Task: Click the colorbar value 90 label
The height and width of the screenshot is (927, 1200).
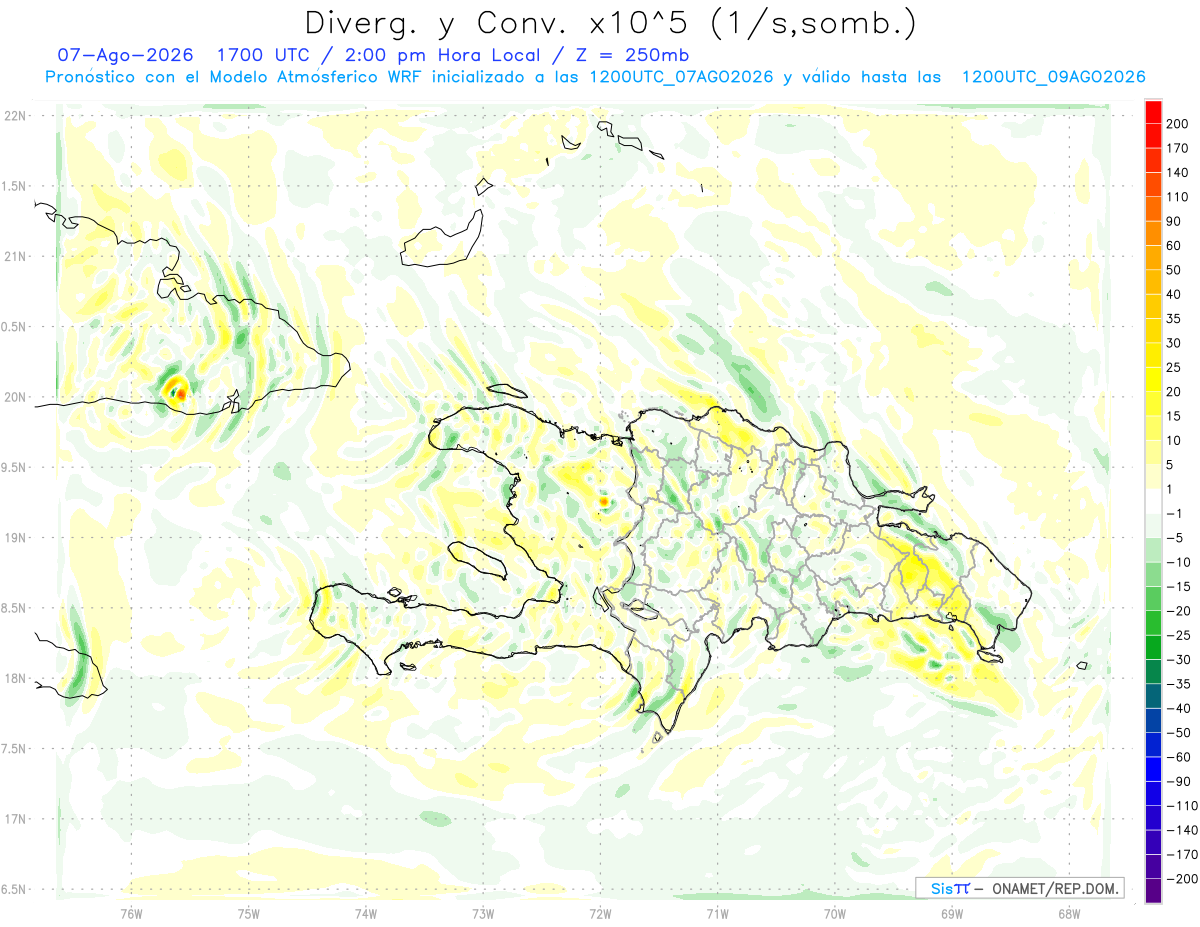Action: (x=1175, y=221)
